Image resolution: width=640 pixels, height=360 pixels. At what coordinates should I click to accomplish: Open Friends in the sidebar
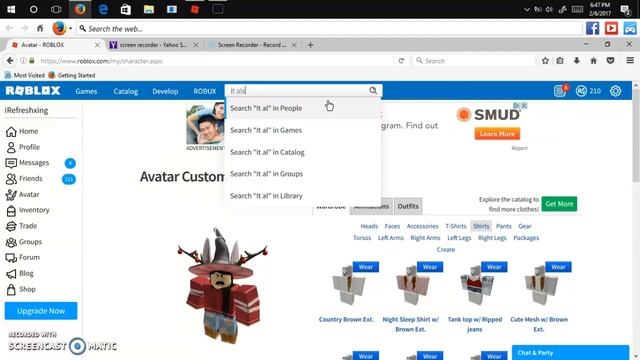[x=24, y=179]
